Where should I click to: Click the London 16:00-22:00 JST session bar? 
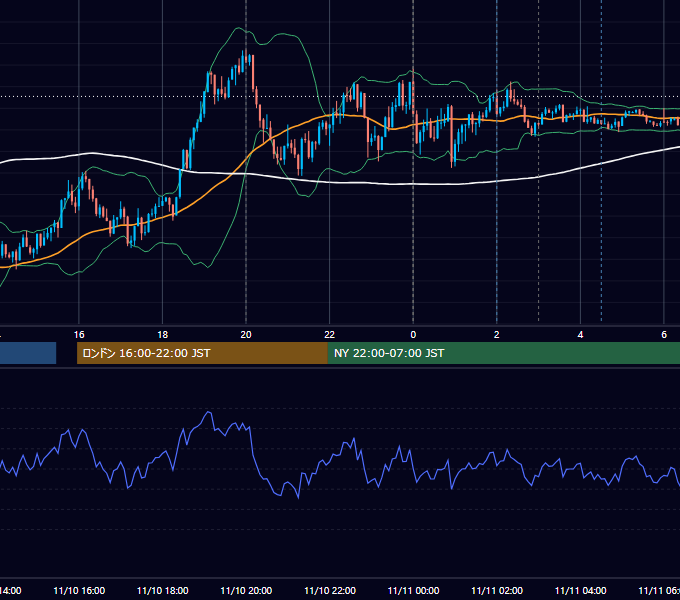click(x=202, y=353)
